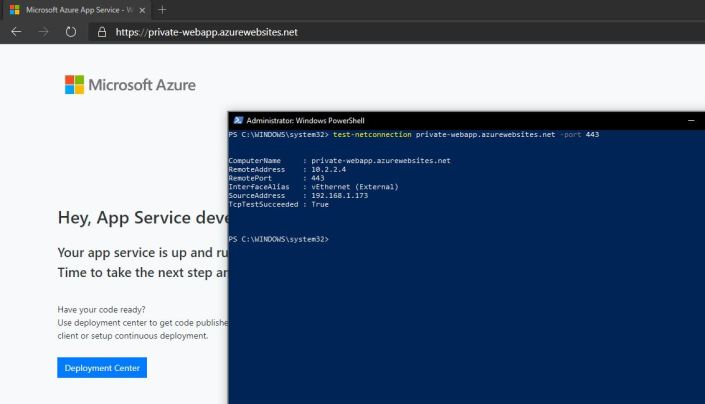705x404 pixels.
Task: Click the browser forward arrow
Action: (43, 32)
